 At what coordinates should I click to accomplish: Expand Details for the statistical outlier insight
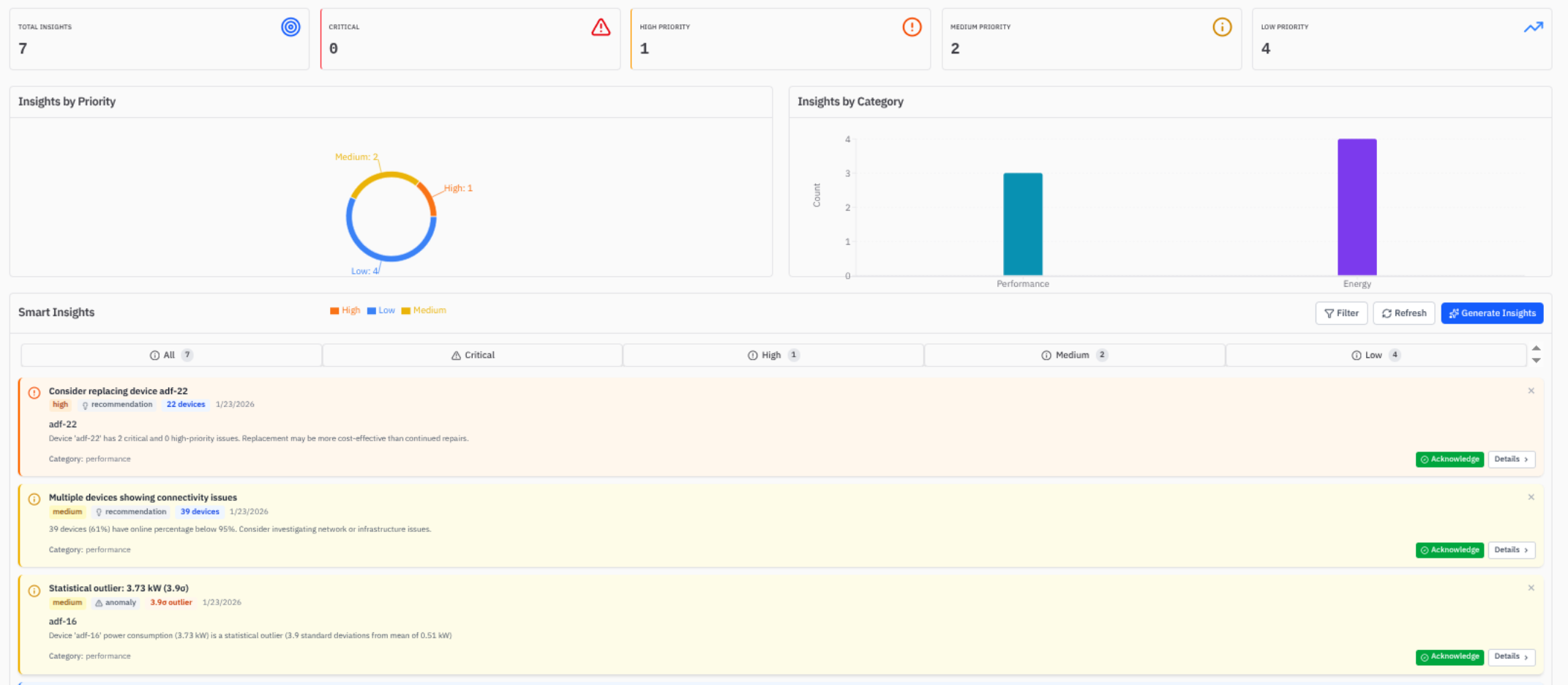tap(1511, 656)
